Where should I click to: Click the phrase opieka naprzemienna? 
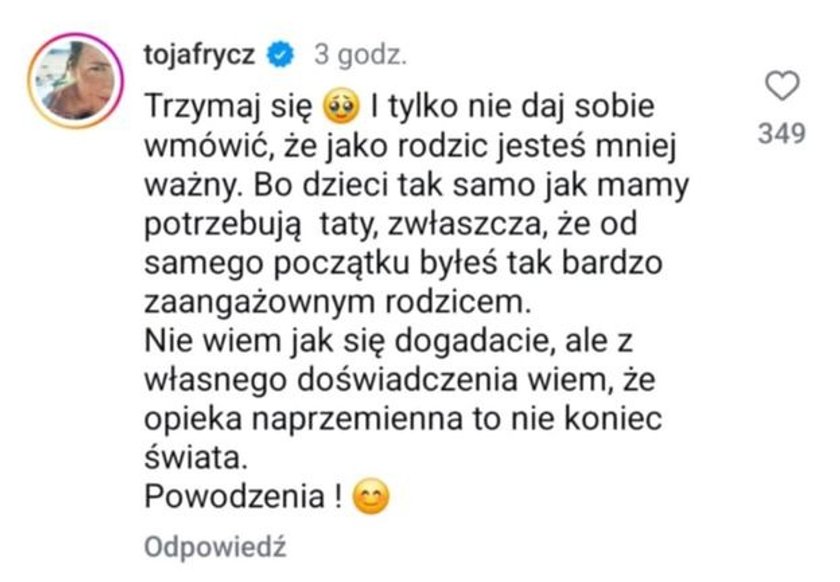[x=304, y=419]
